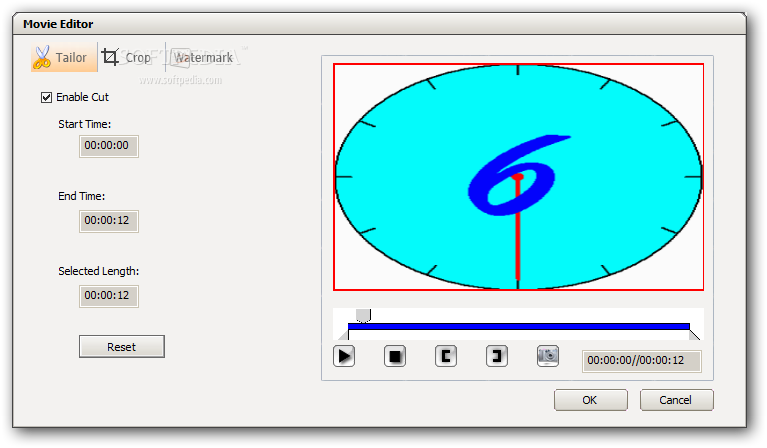The height and width of the screenshot is (448, 767).
Task: Click the 00:00:00//00:00:12 time display
Action: tap(641, 361)
